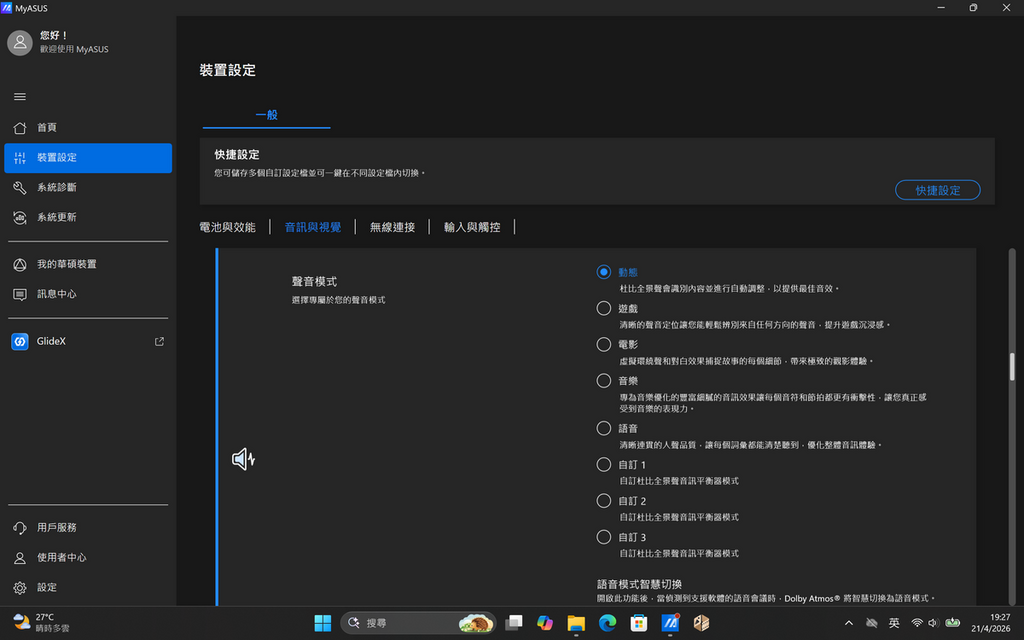
Task: Open 使用者中心 in sidebar
Action: pyautogui.click(x=88, y=558)
